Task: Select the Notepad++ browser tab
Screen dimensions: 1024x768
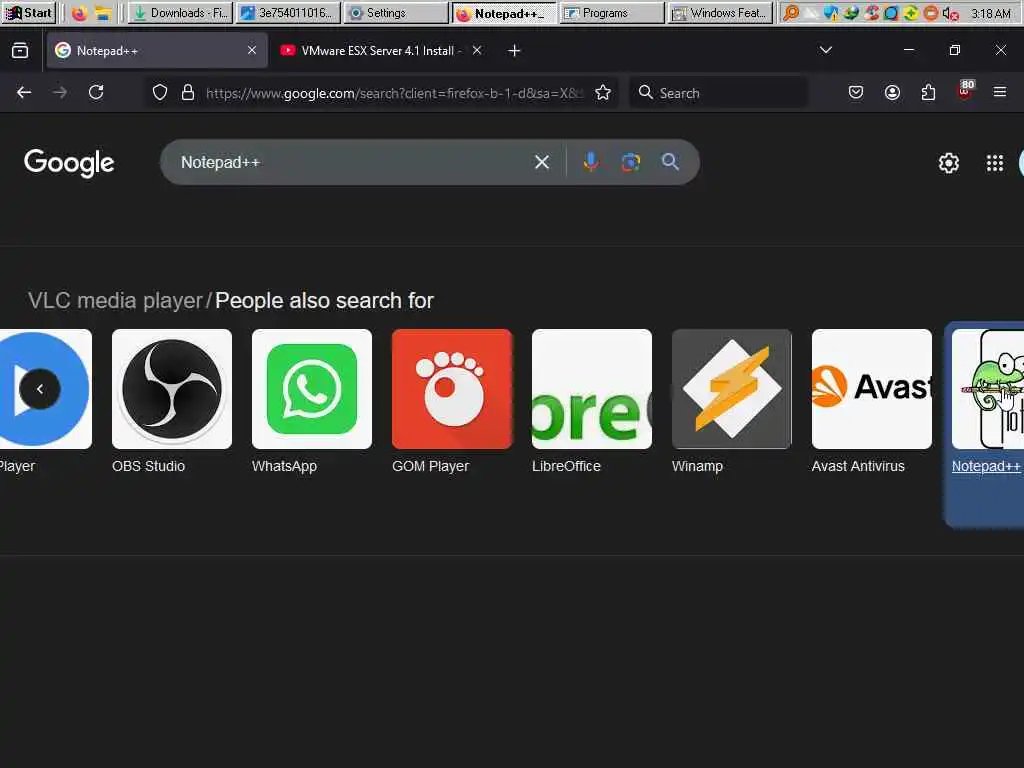Action: [157, 50]
